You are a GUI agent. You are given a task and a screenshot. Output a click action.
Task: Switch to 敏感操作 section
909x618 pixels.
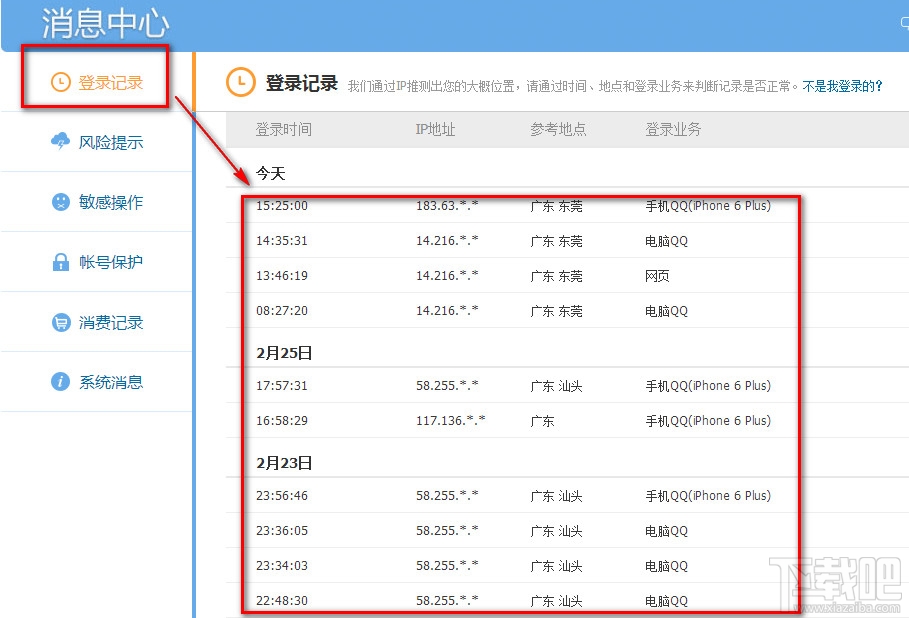[x=96, y=202]
